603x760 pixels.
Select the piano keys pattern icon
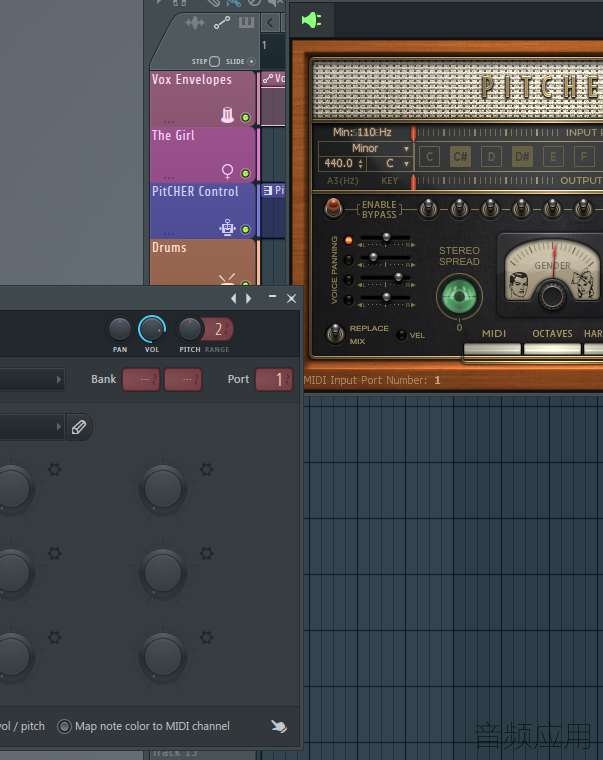246,22
